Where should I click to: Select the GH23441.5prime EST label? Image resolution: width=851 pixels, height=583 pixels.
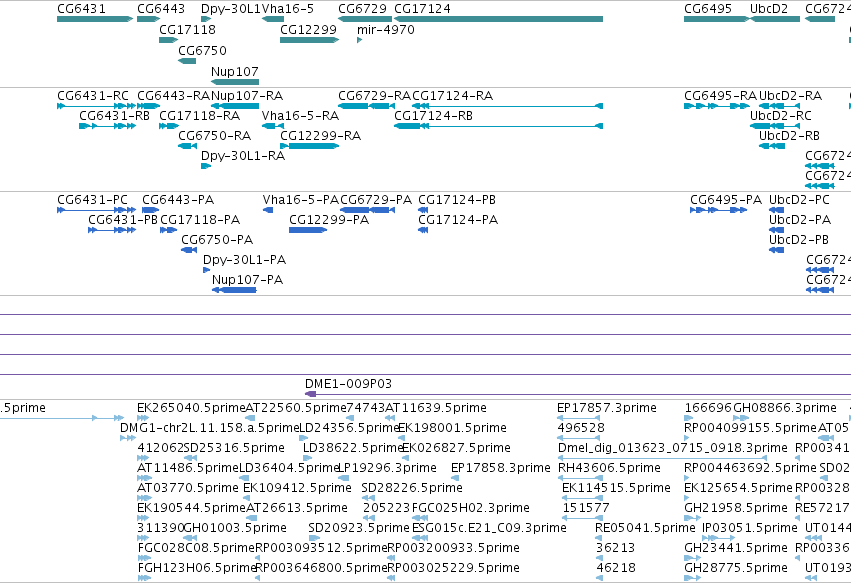[x=736, y=548]
